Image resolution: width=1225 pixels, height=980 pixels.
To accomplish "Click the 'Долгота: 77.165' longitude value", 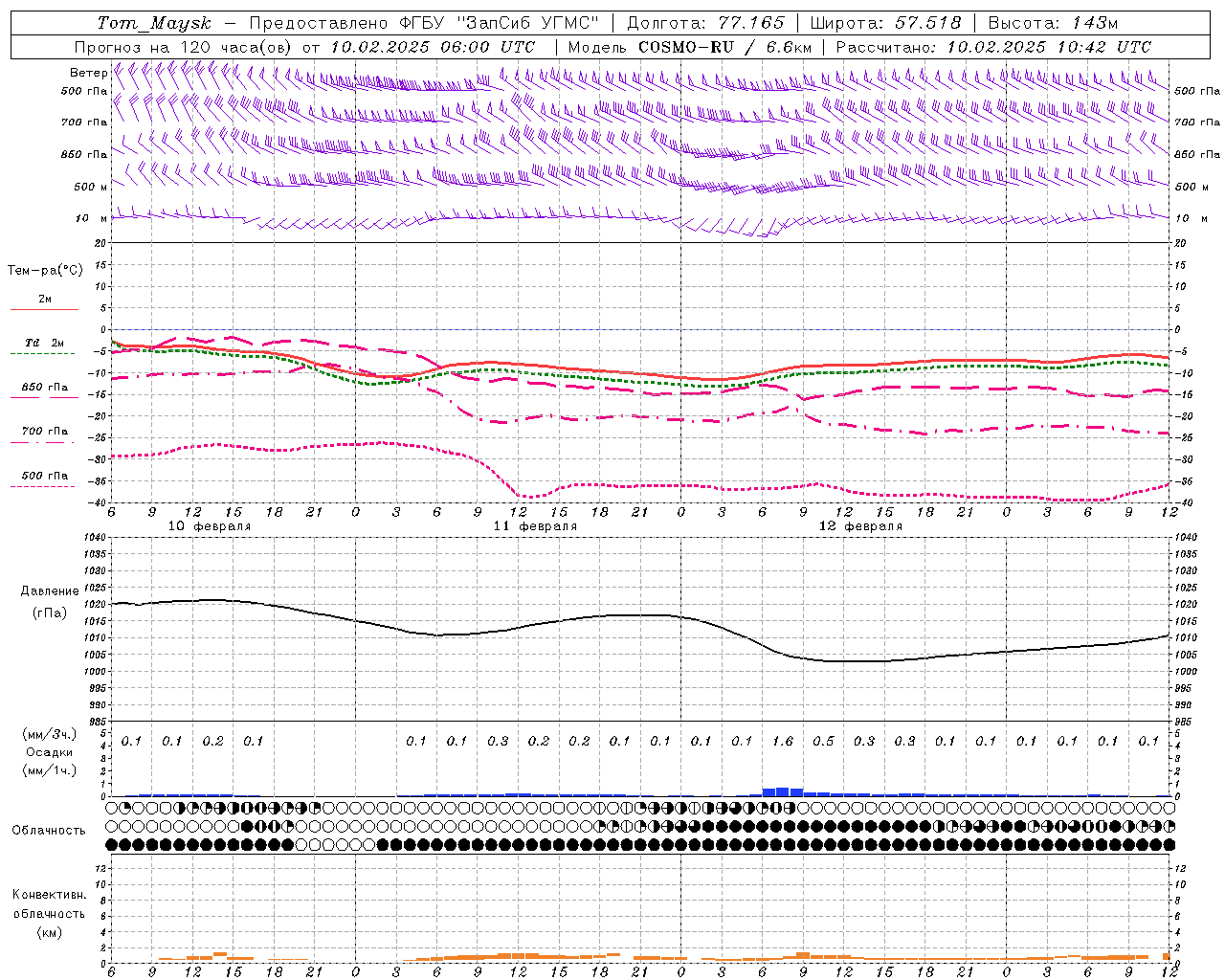I will [x=705, y=23].
